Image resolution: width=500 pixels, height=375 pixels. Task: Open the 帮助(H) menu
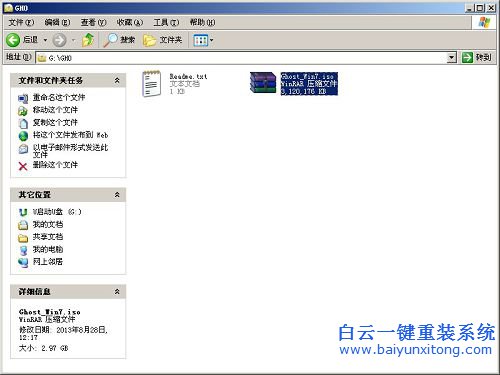[202, 22]
